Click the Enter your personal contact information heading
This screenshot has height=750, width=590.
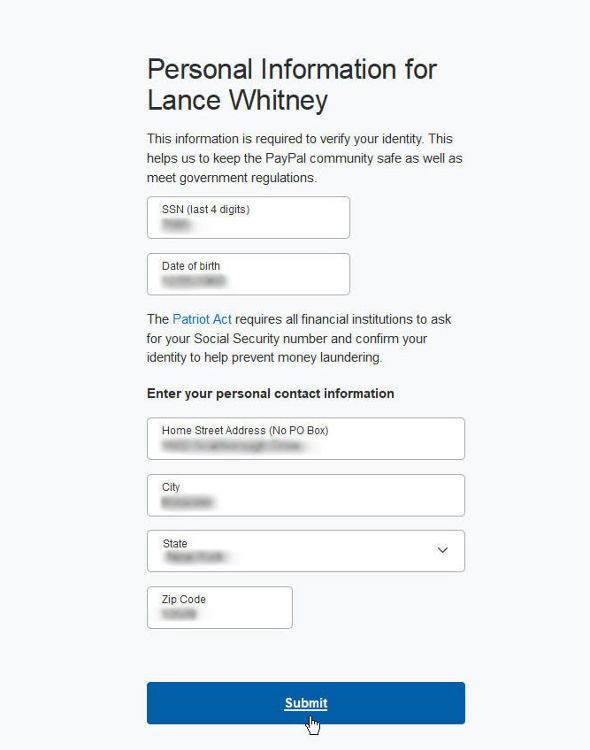pos(270,393)
